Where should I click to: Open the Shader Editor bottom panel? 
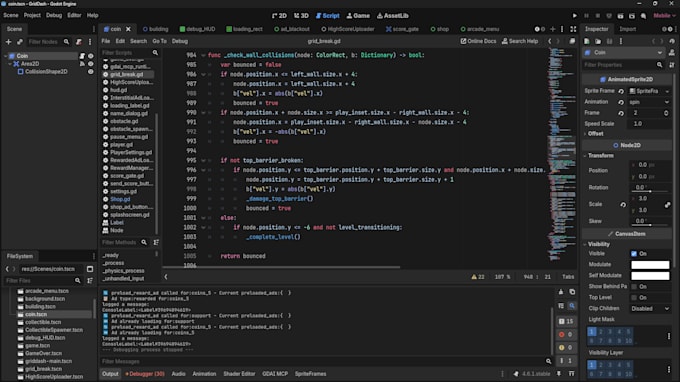[239, 374]
